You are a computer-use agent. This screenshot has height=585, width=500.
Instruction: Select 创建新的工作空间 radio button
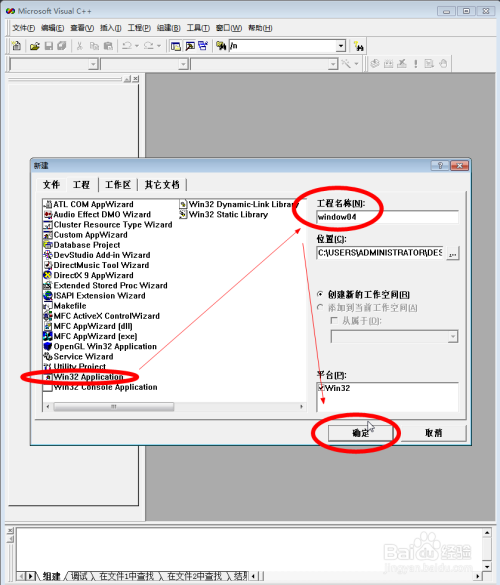coord(320,294)
